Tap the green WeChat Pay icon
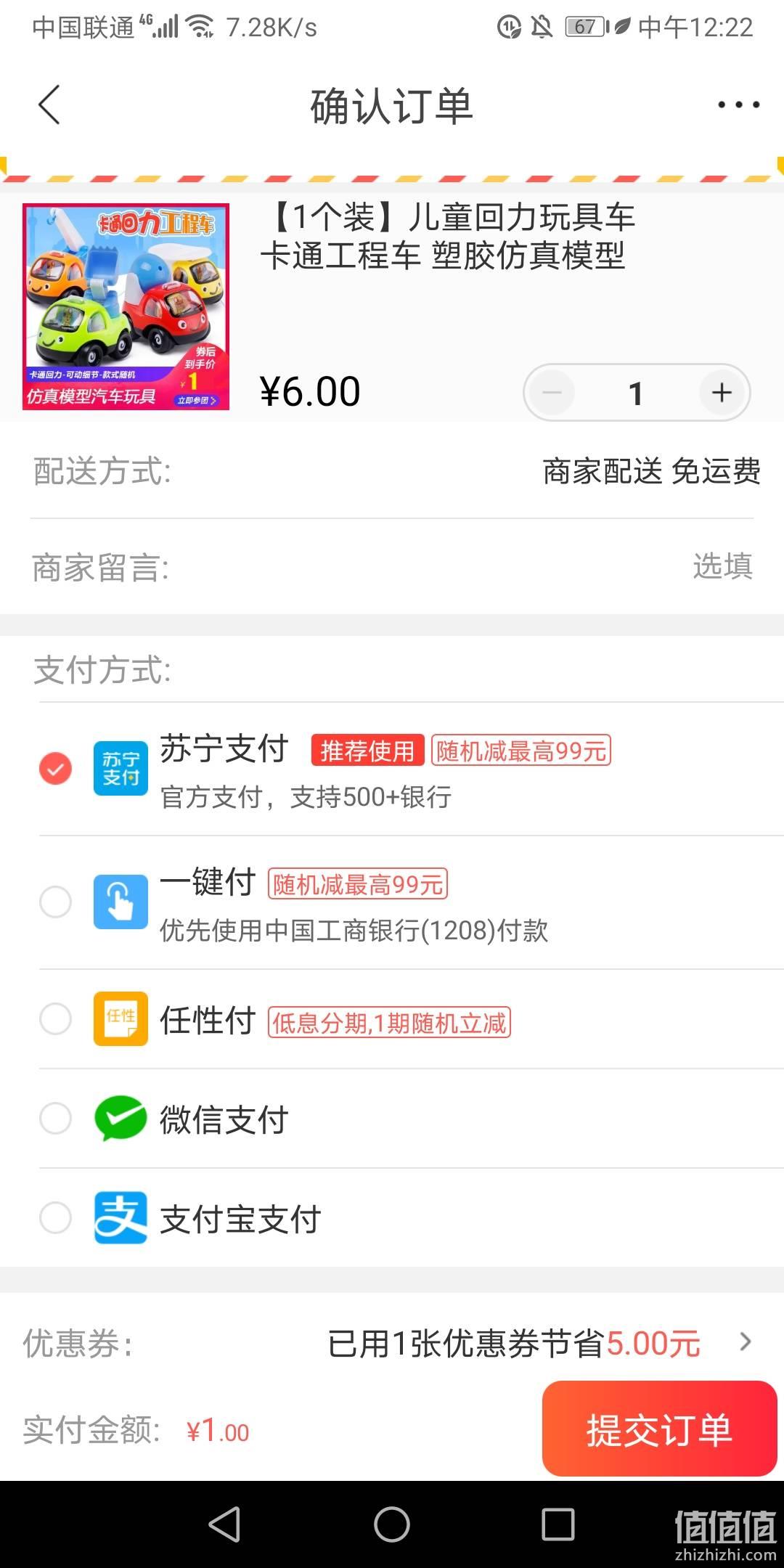784x1568 pixels. point(121,1118)
